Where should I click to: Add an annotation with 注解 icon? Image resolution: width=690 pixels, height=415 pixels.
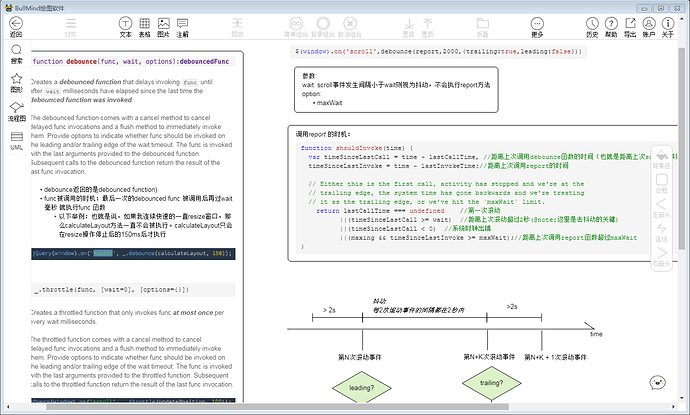(182, 27)
